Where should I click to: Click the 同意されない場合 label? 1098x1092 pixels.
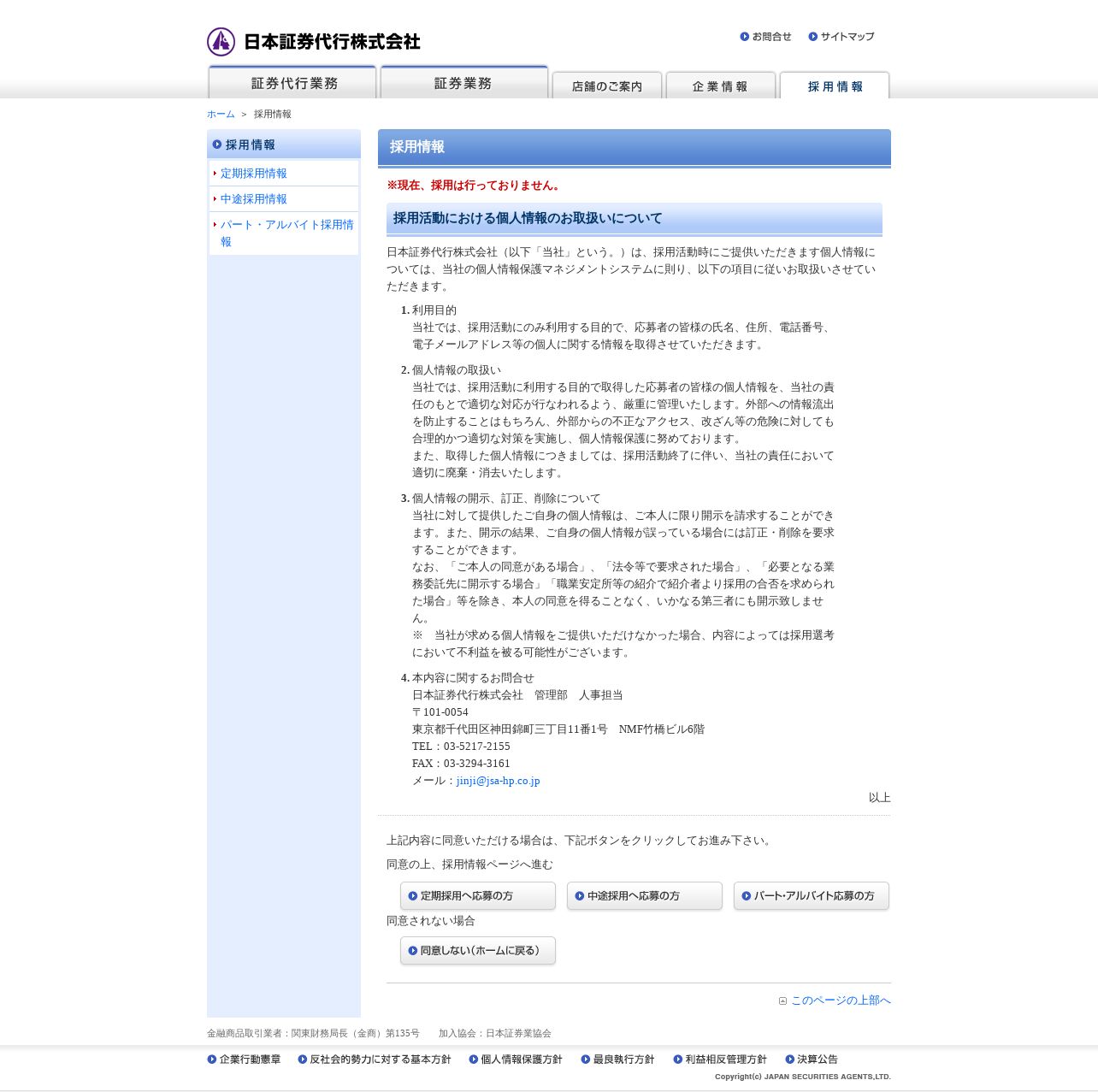431,921
